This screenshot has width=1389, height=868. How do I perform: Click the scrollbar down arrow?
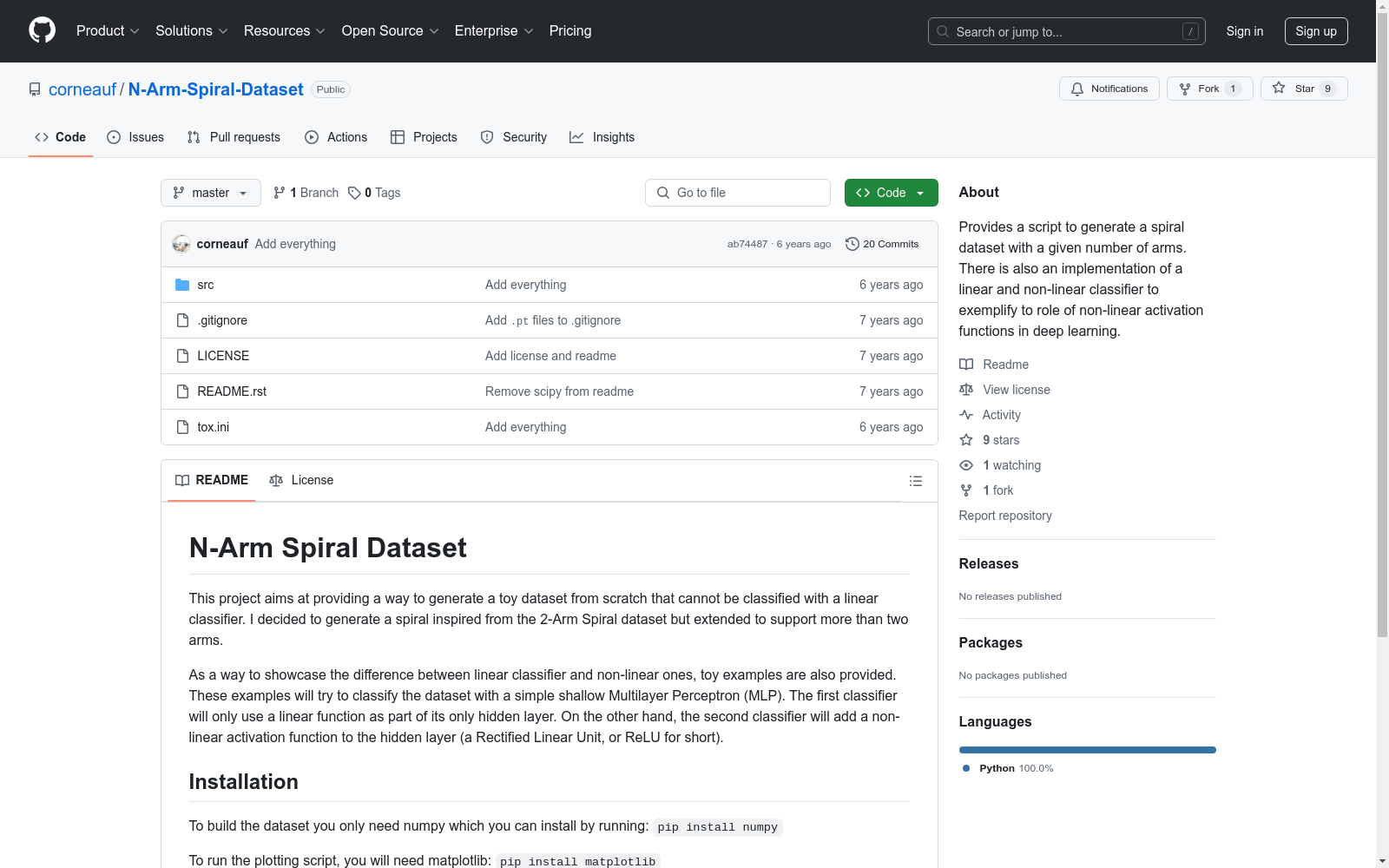pos(1382,861)
